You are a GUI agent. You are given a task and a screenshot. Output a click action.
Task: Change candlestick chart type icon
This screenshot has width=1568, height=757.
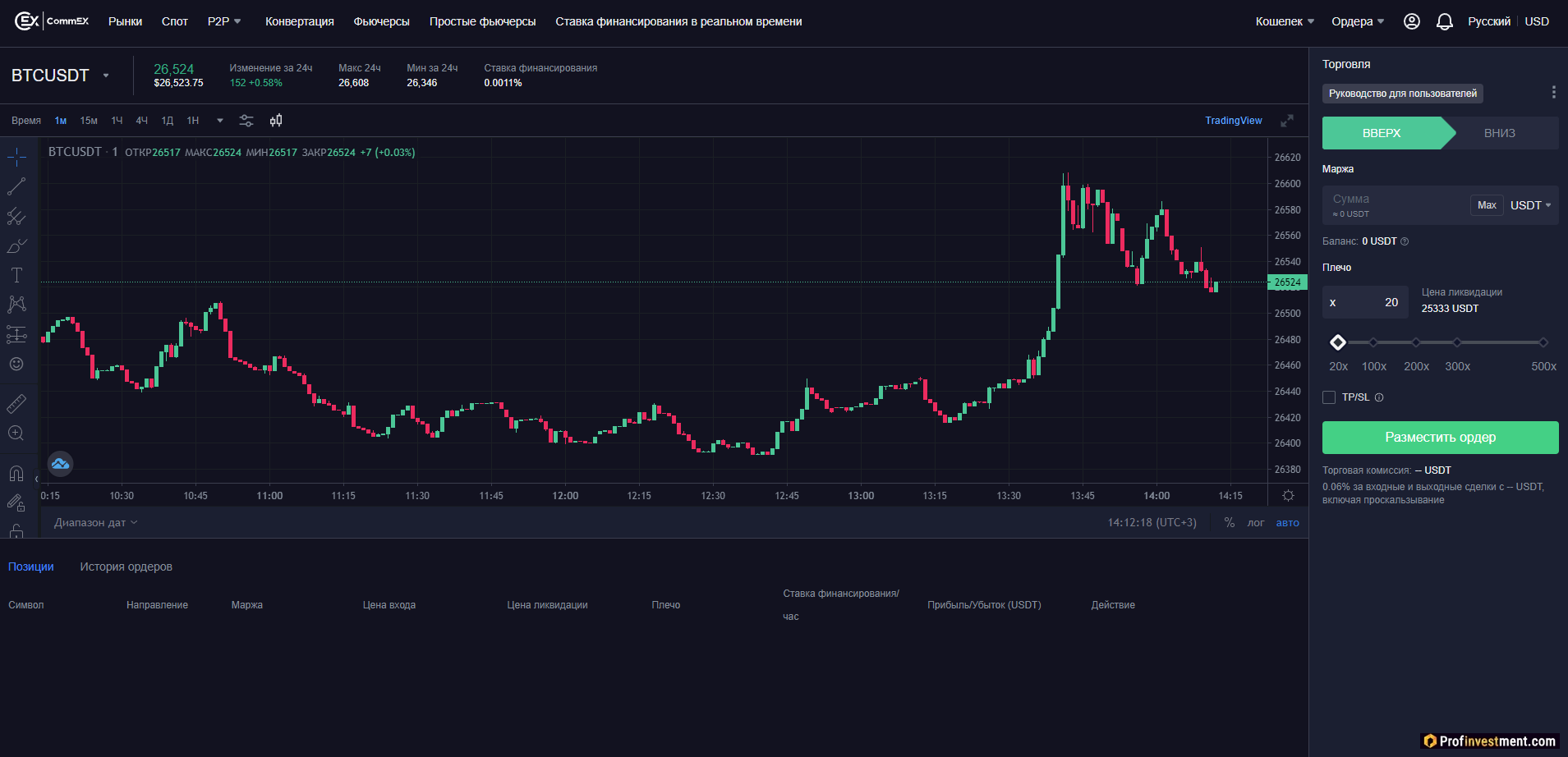276,121
